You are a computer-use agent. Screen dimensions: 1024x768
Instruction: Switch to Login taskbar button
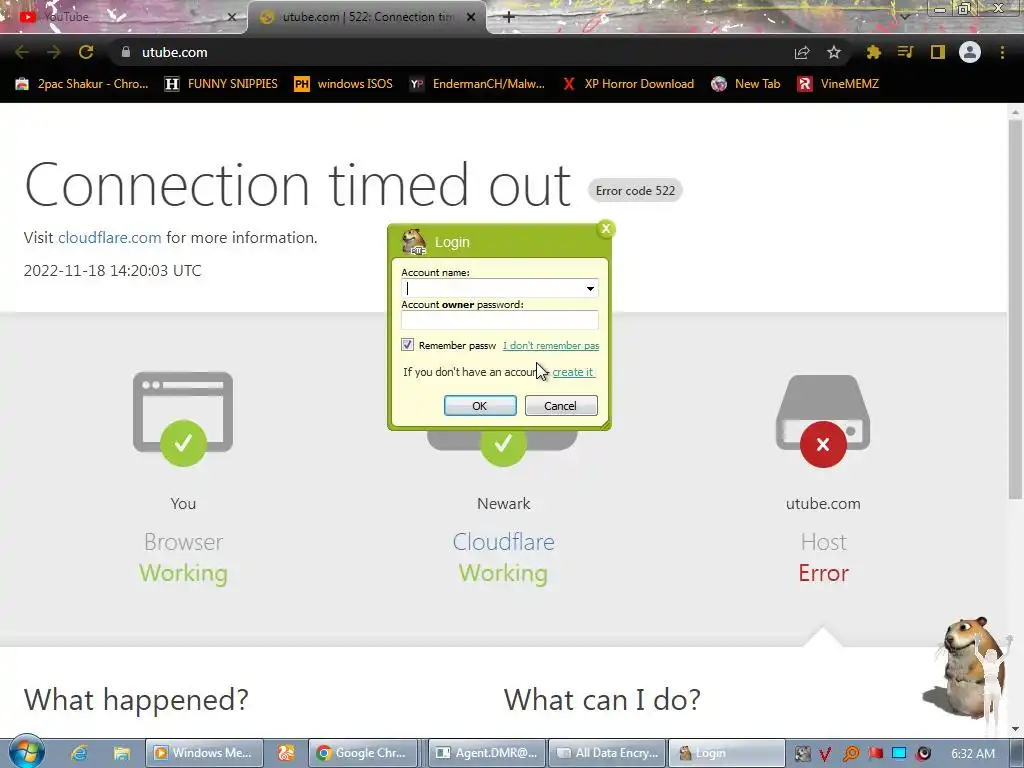pos(727,753)
